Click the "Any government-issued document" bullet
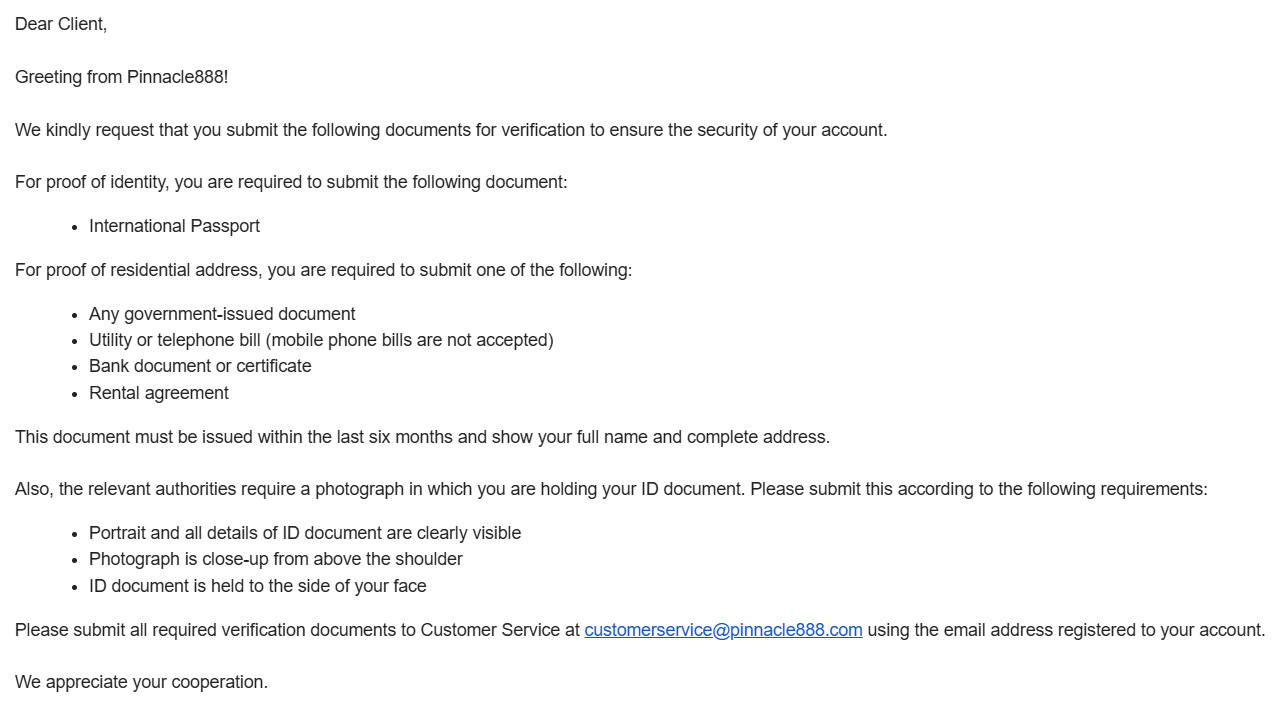This screenshot has width=1281, height=714. (222, 314)
